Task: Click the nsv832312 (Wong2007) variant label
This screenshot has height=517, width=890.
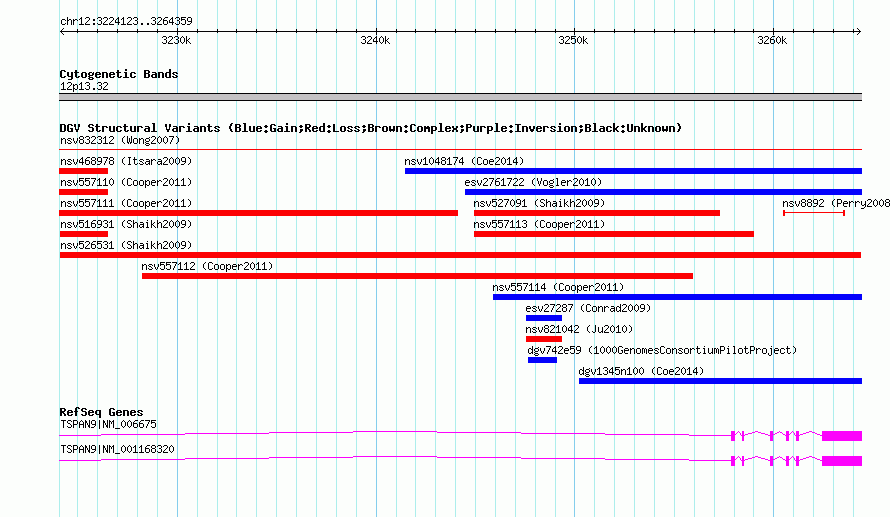Action: pyautogui.click(x=120, y=140)
